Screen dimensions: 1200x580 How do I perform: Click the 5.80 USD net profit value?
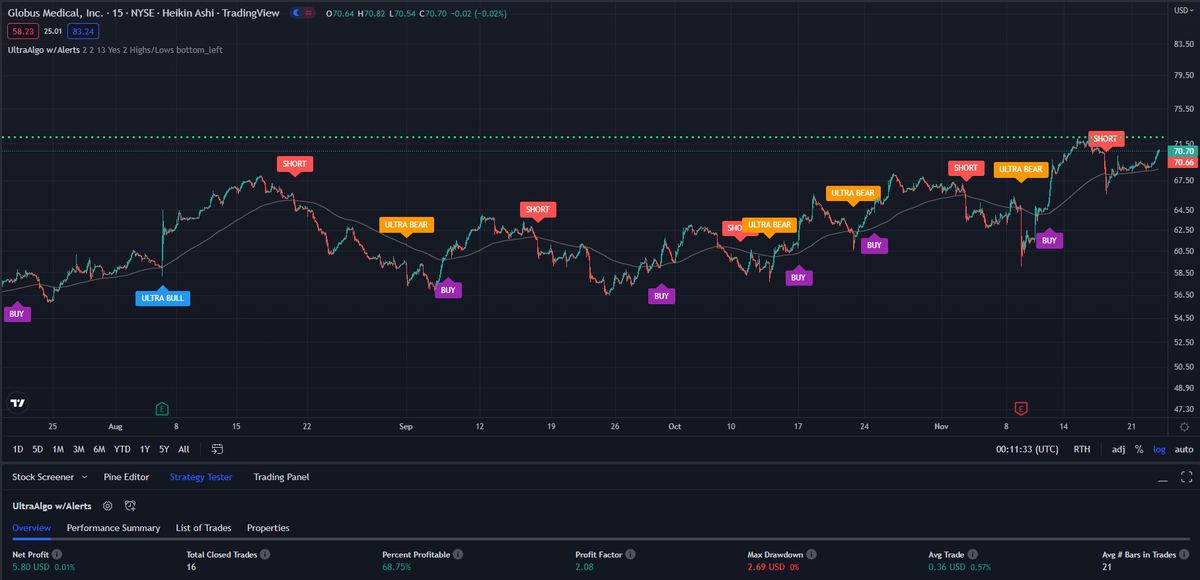(x=32, y=567)
